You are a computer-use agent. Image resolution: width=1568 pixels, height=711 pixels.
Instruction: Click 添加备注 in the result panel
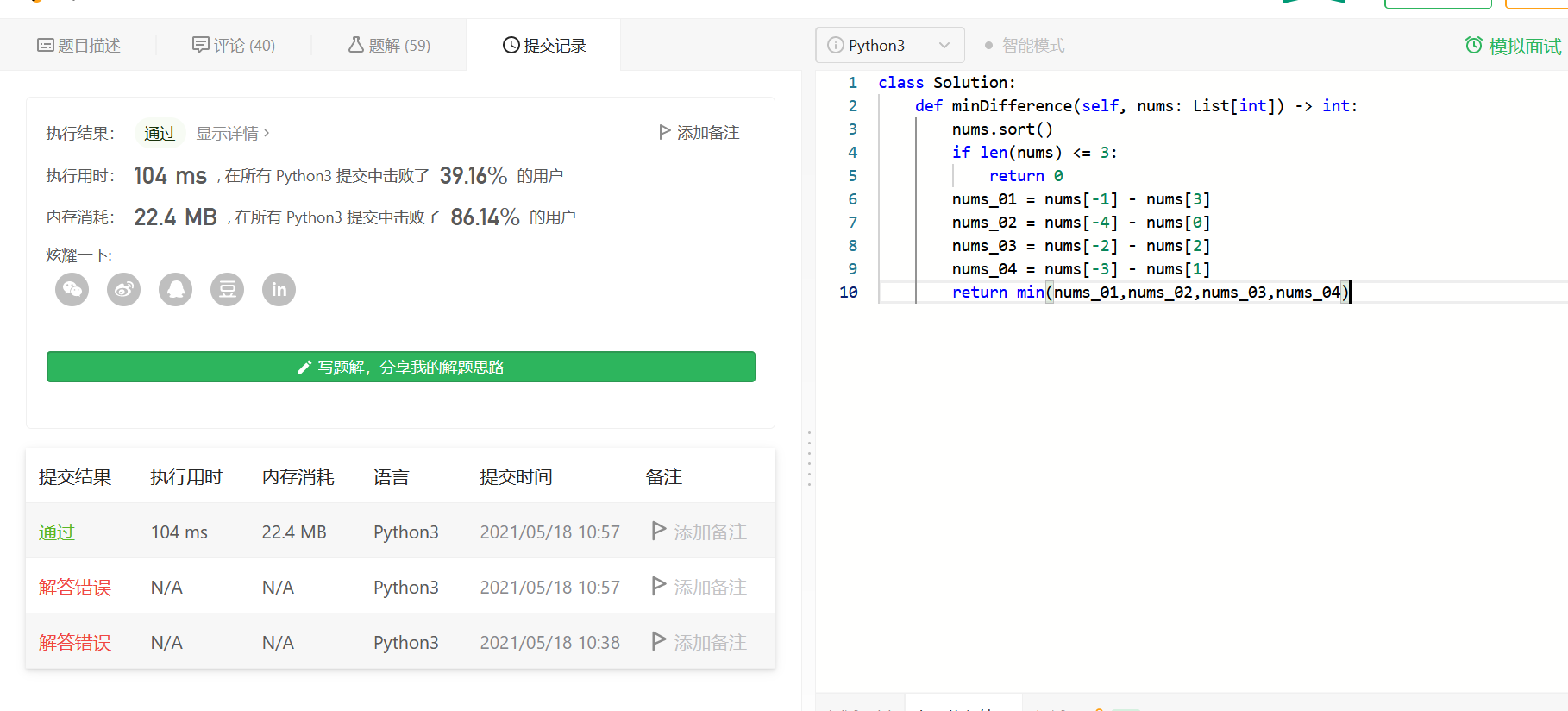(699, 133)
